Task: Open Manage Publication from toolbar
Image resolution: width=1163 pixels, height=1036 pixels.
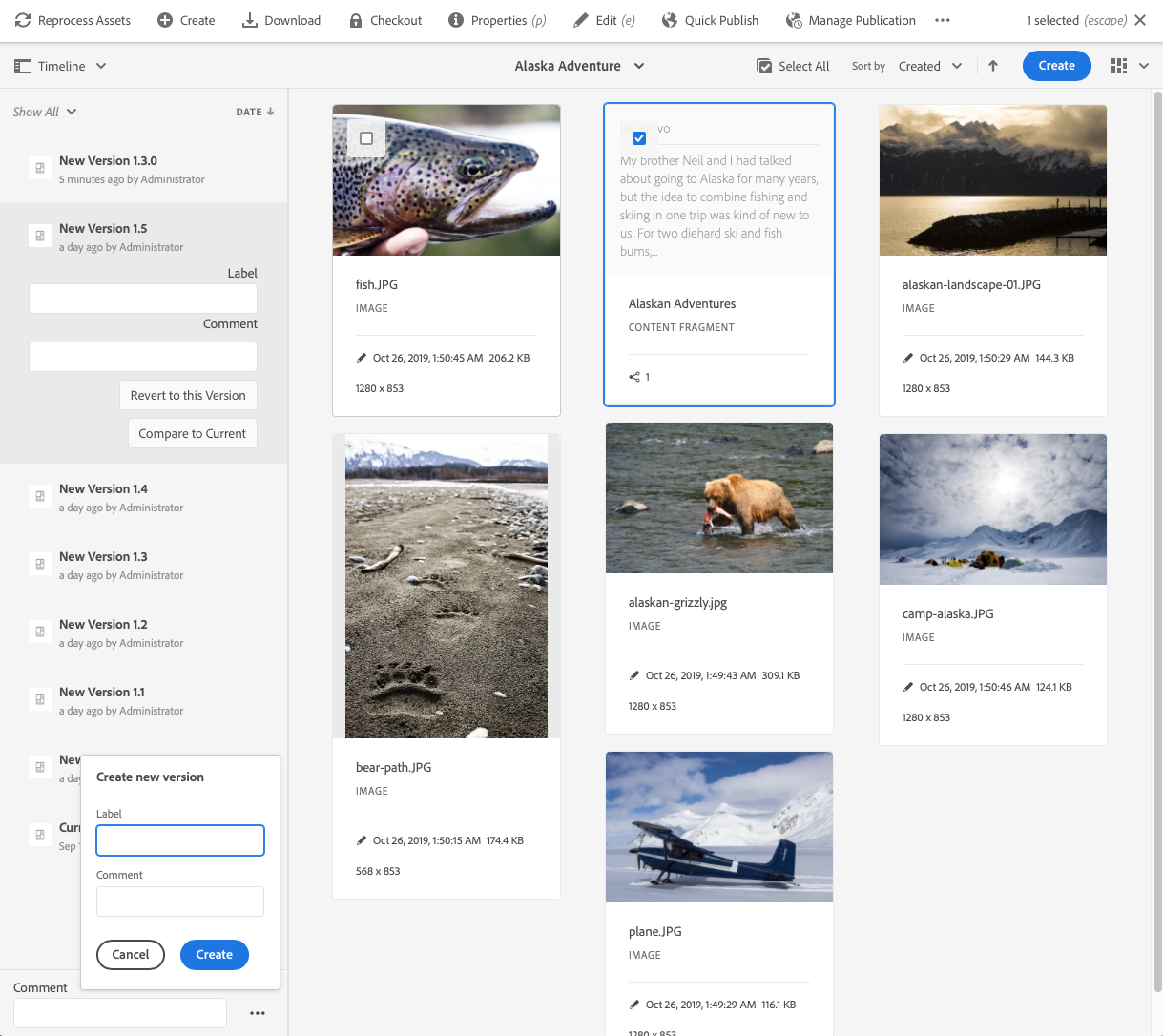Action: coord(850,20)
